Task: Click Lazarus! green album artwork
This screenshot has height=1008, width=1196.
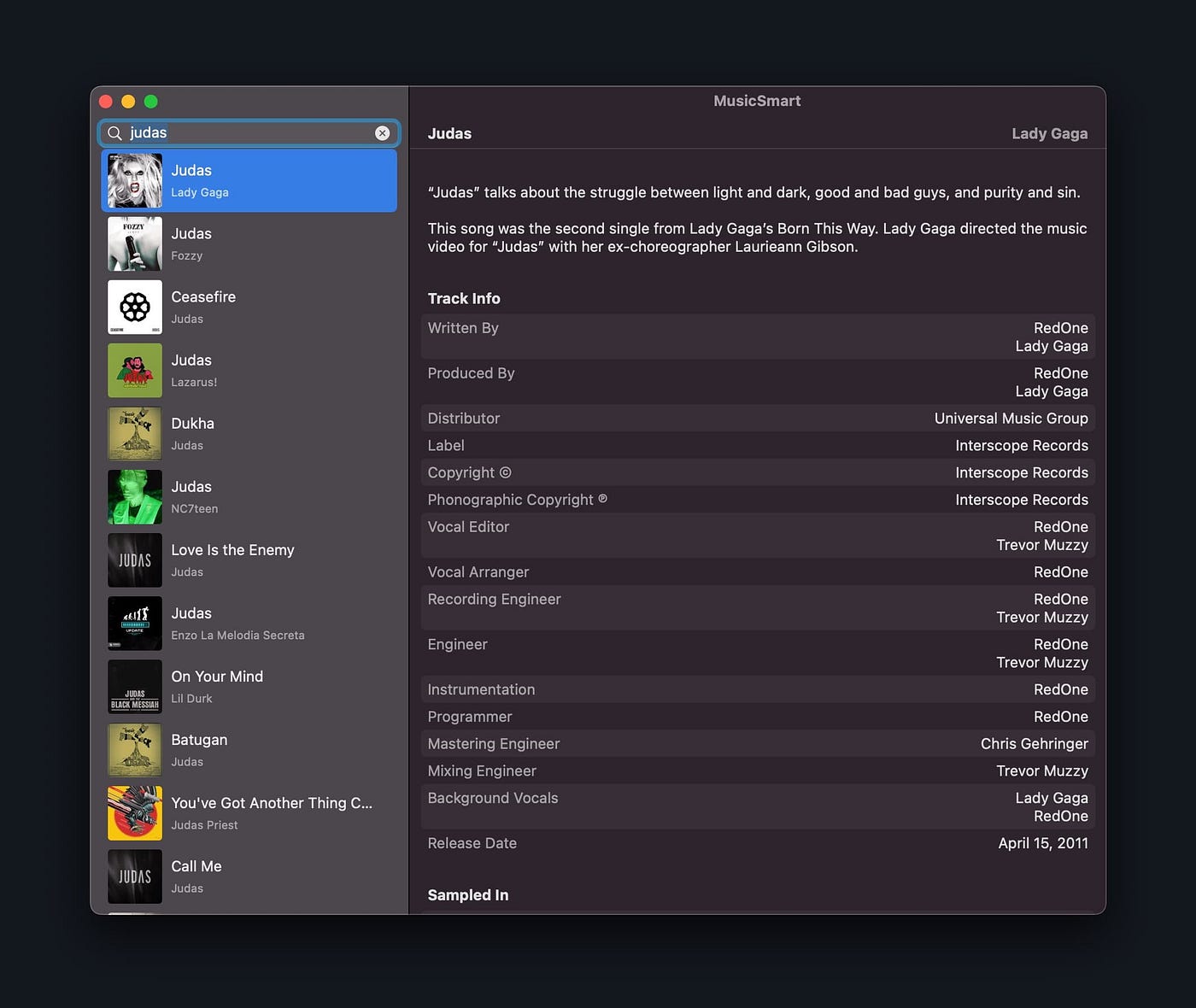Action: [x=135, y=371]
